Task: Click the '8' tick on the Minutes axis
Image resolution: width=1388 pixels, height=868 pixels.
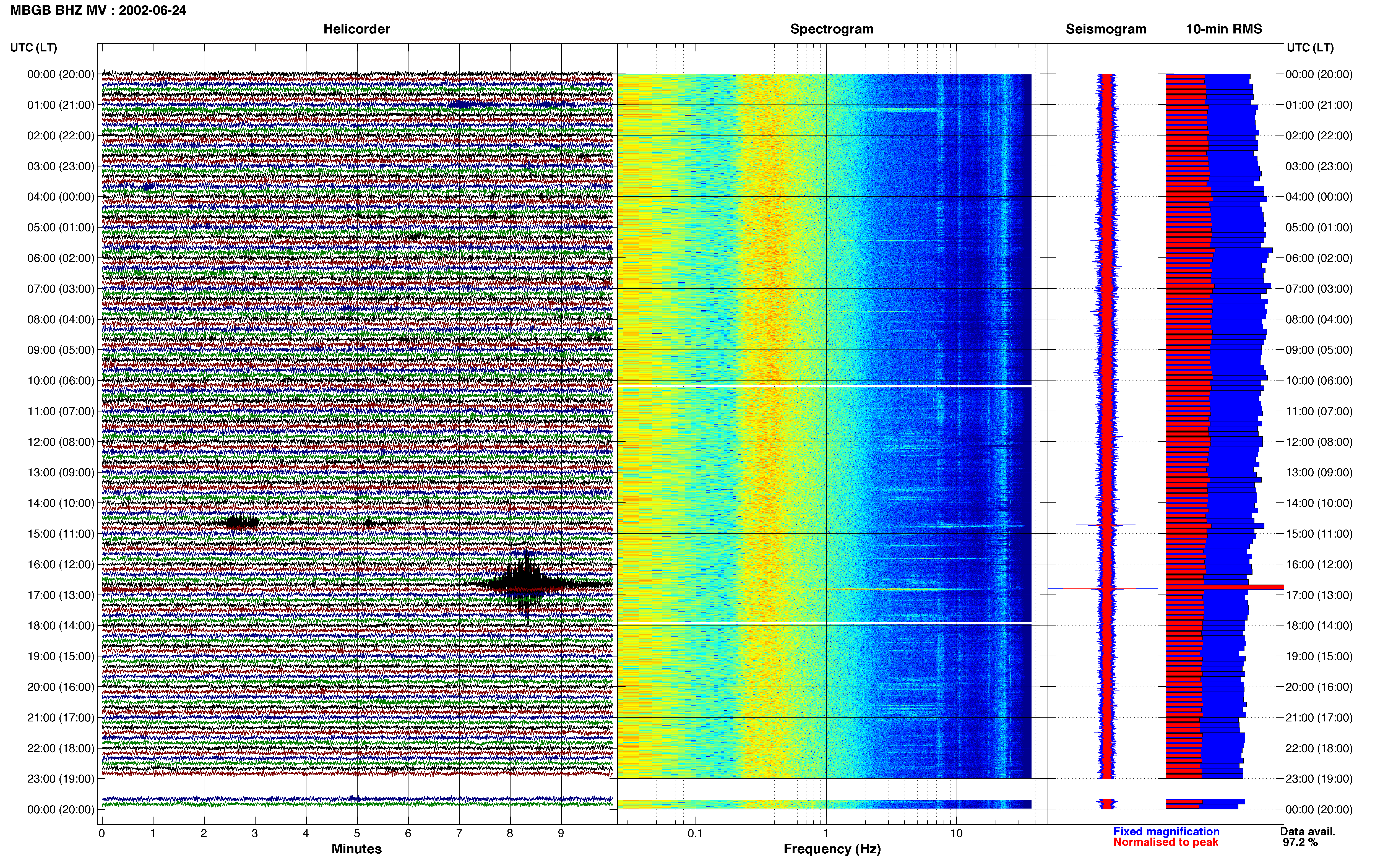Action: [510, 833]
